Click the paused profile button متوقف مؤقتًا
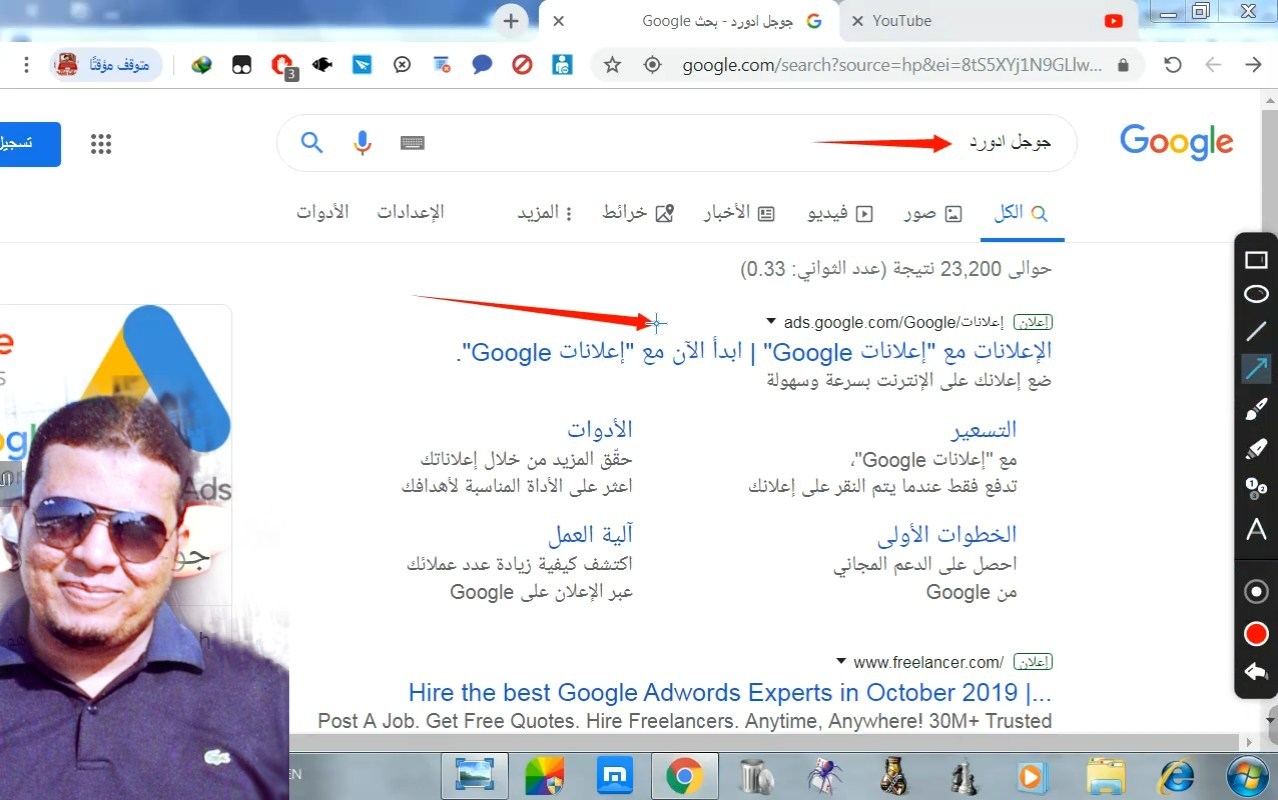The width and height of the screenshot is (1278, 800). tap(106, 65)
